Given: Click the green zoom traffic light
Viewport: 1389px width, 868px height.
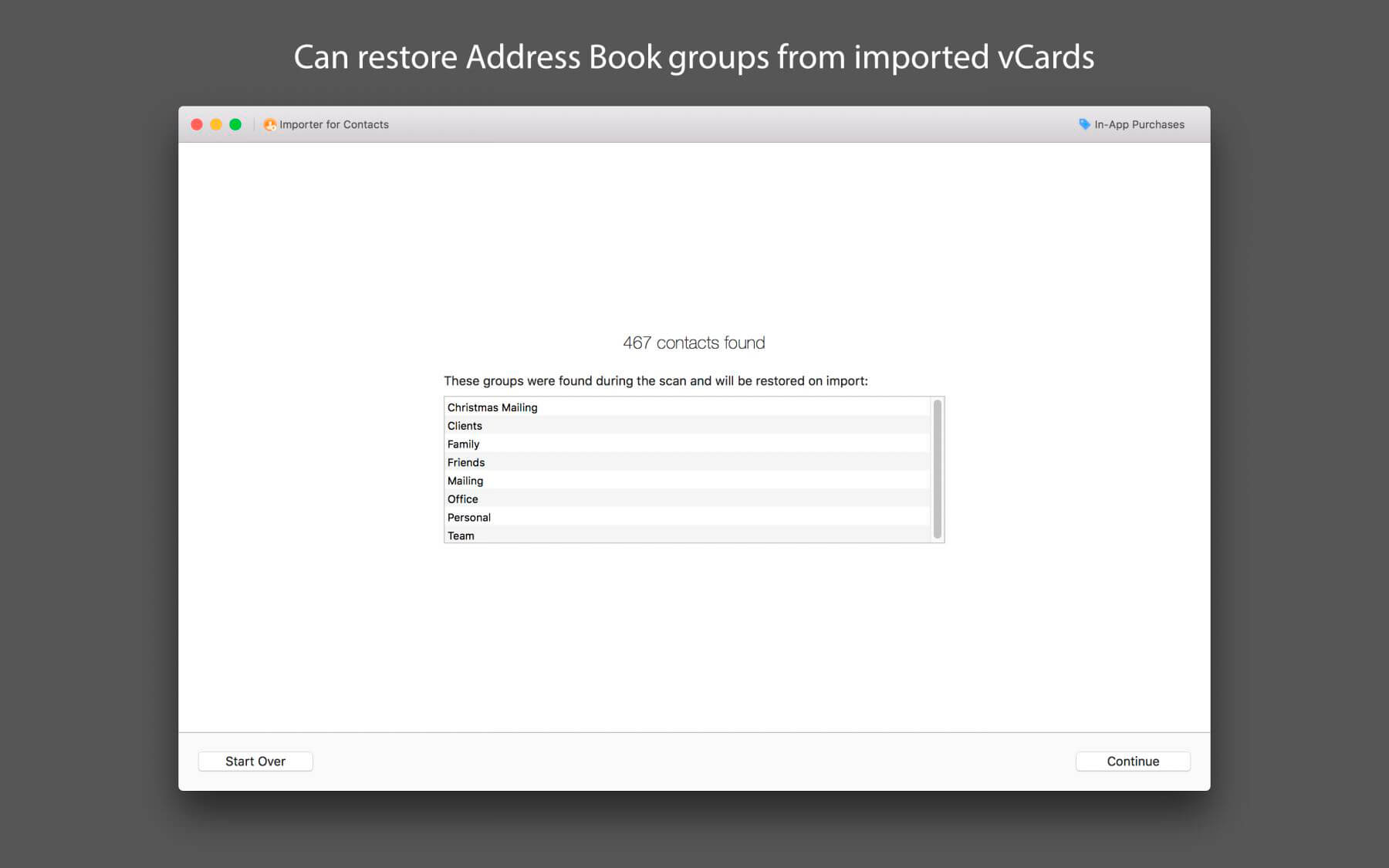Looking at the screenshot, I should point(234,123).
